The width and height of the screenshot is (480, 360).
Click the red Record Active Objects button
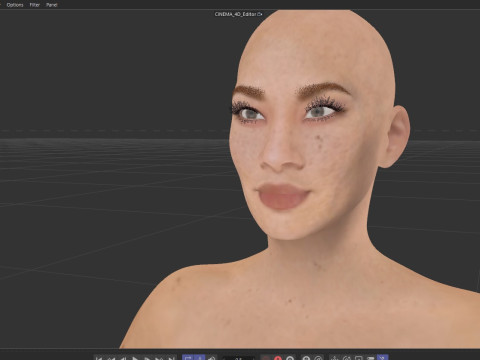pyautogui.click(x=278, y=358)
